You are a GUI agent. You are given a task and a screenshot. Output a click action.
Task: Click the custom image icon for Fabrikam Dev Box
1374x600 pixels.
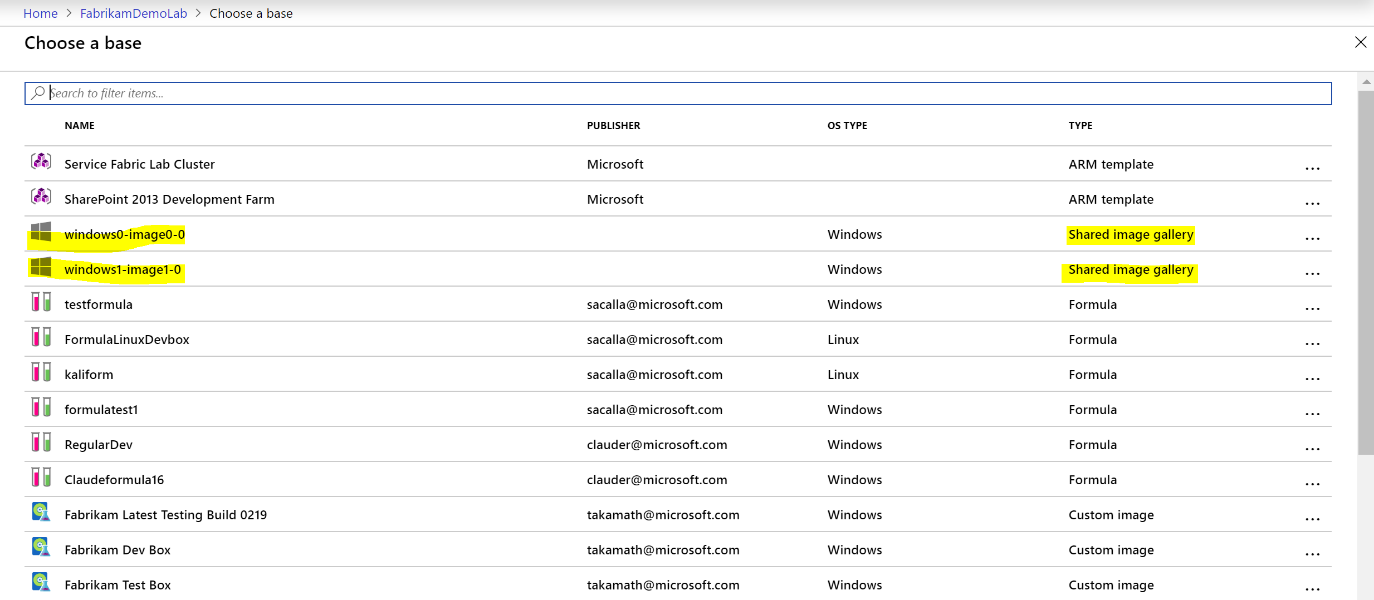(41, 548)
